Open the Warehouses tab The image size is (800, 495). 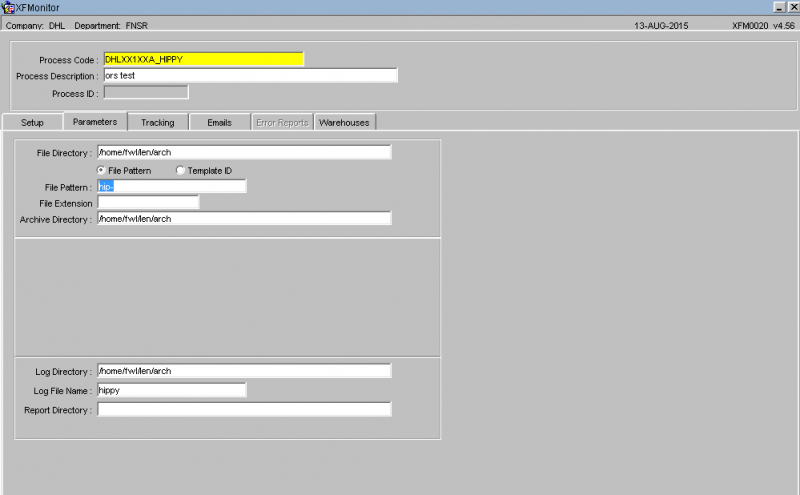(344, 122)
